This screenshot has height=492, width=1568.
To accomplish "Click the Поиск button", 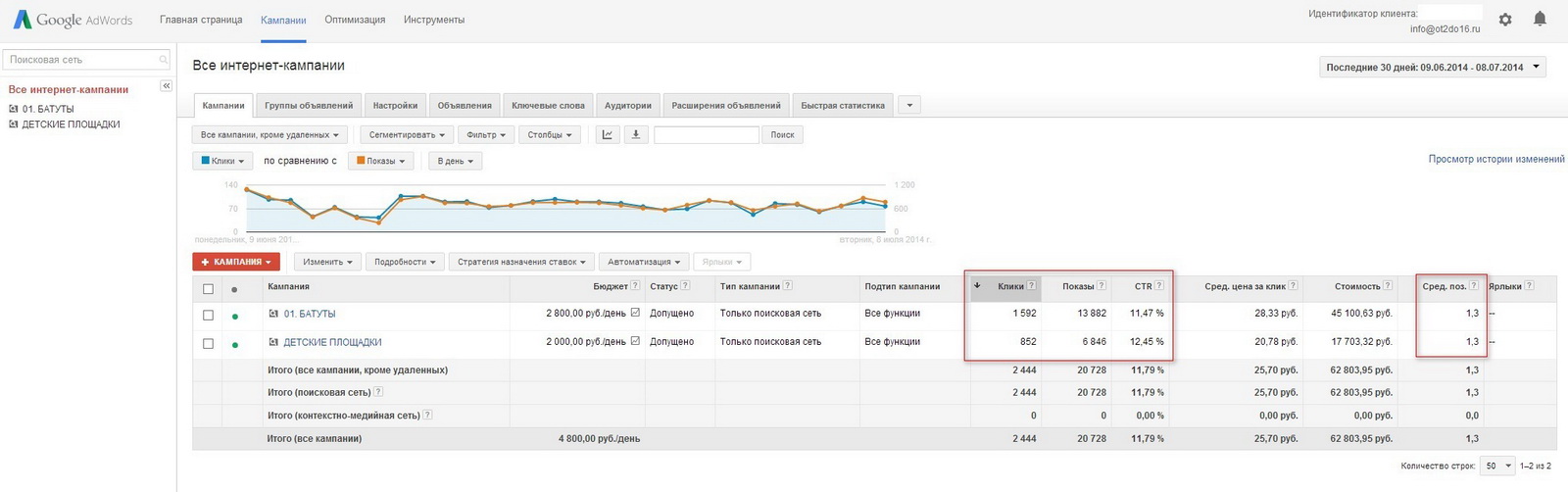I will pos(782,135).
